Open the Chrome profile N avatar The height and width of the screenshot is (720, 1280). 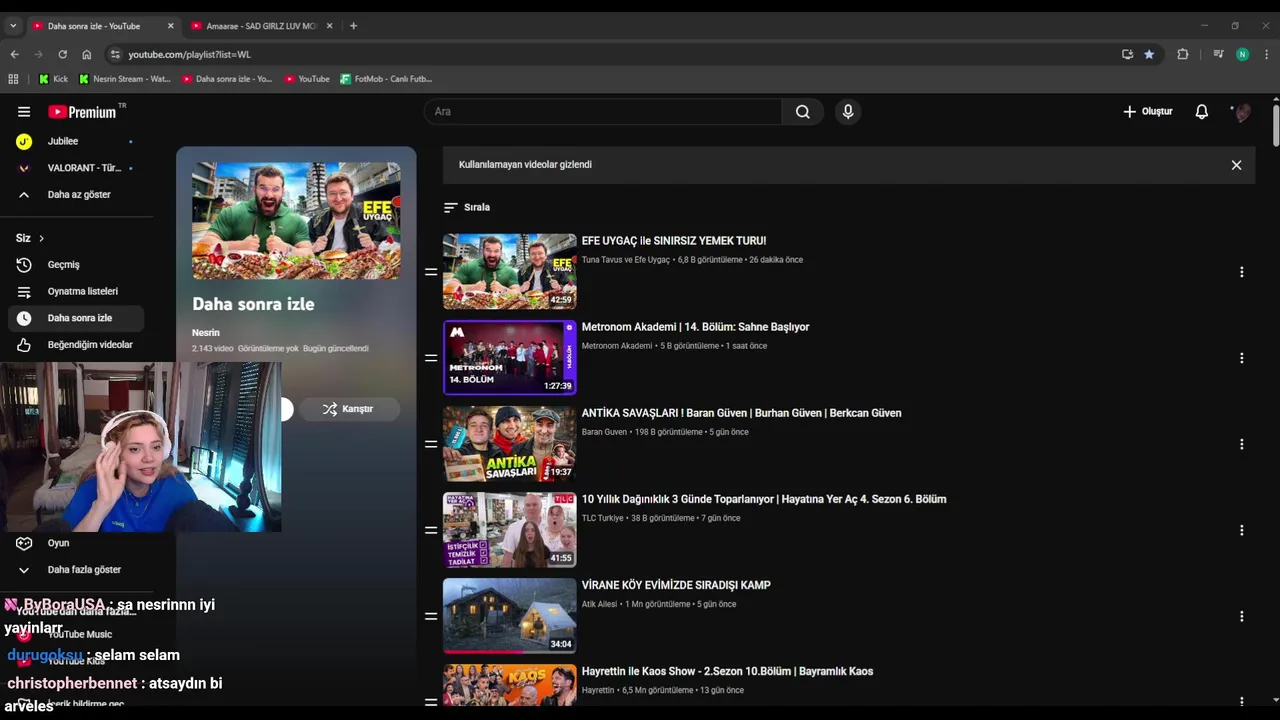[1242, 54]
